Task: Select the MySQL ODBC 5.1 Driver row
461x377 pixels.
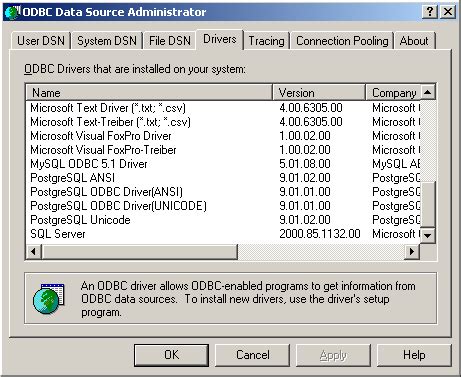Action: tap(223, 164)
